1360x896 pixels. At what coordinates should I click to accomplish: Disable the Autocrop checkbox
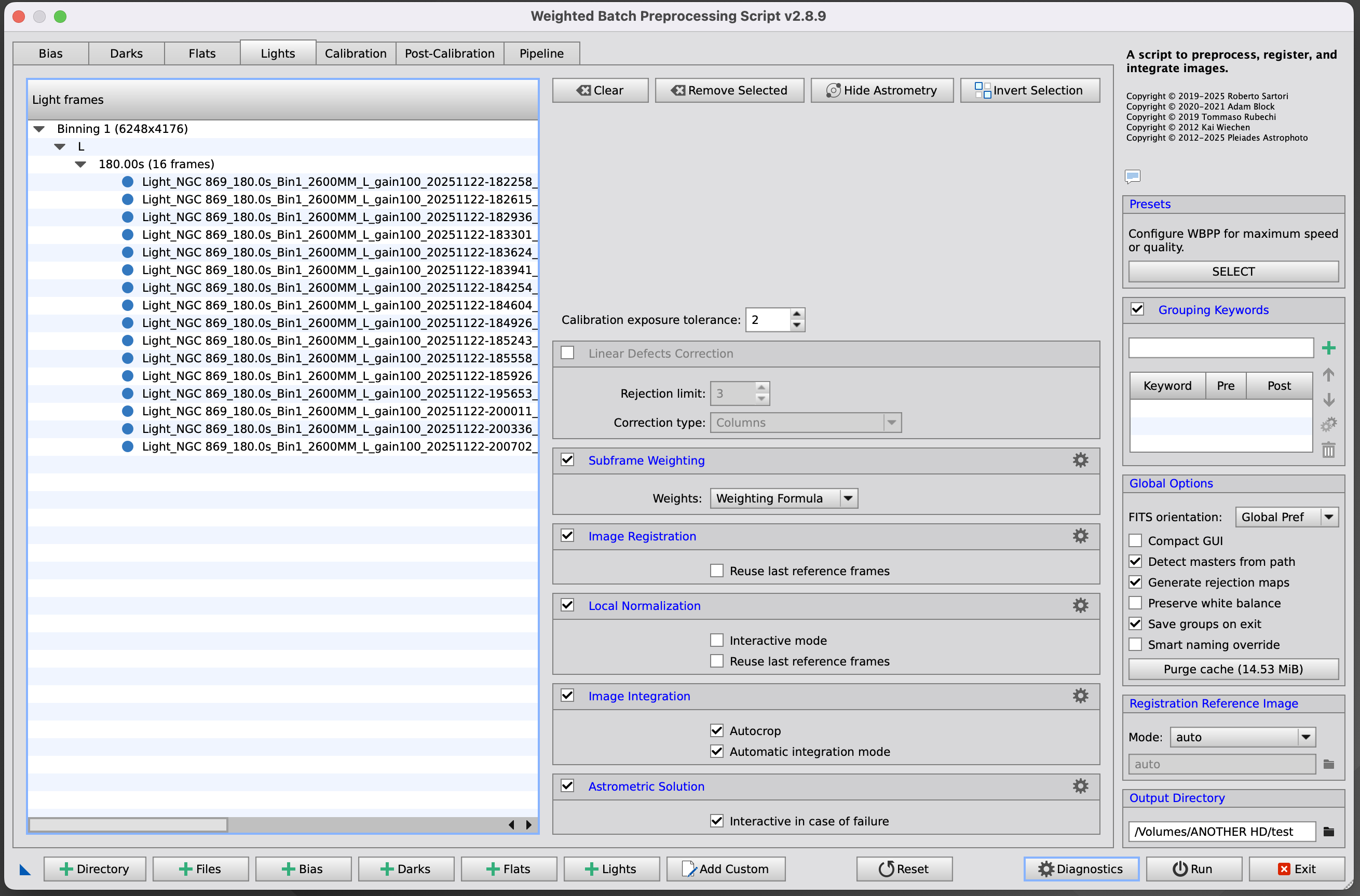(x=716, y=730)
